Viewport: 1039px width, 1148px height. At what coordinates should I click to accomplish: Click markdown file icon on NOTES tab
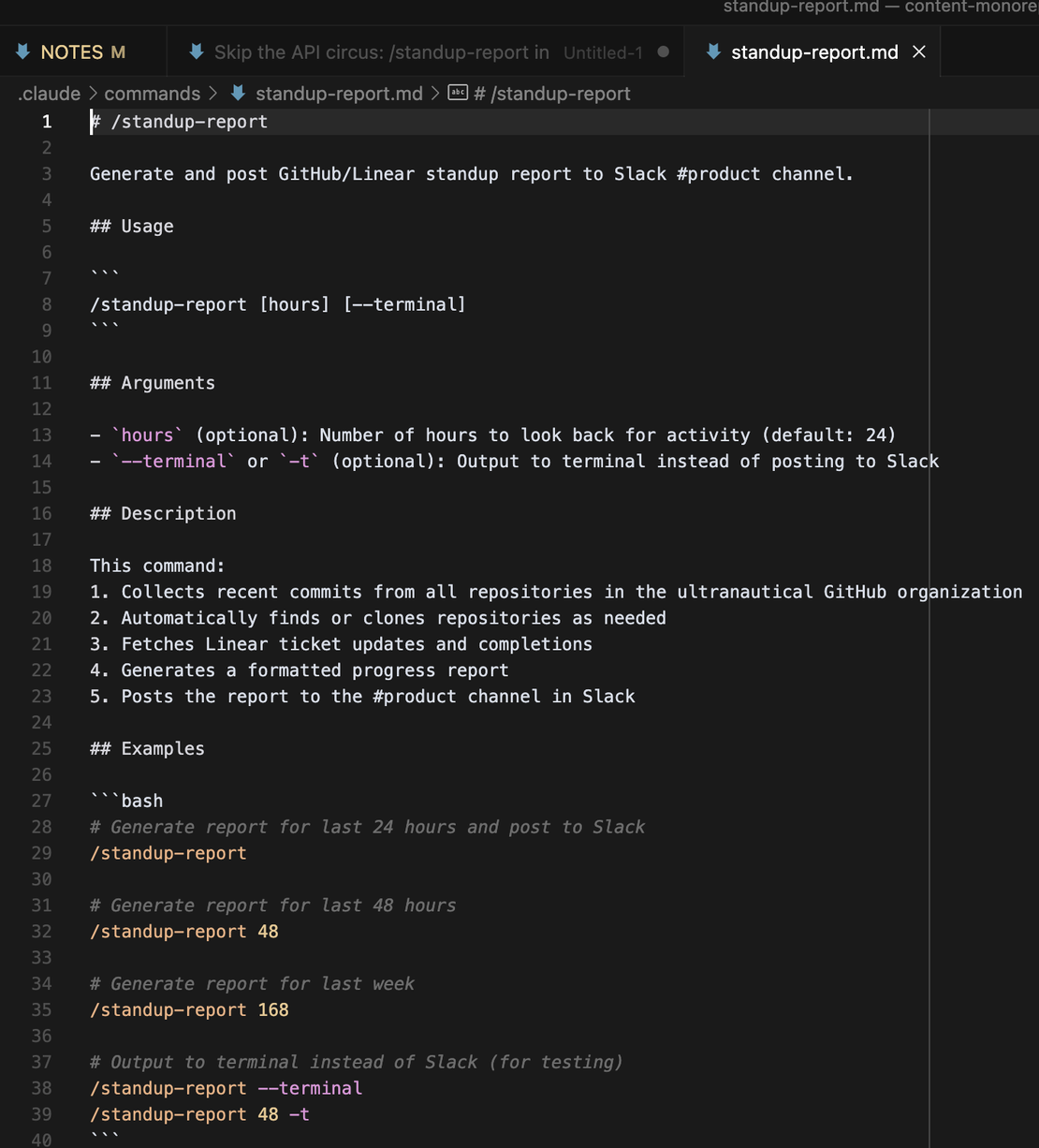22,52
